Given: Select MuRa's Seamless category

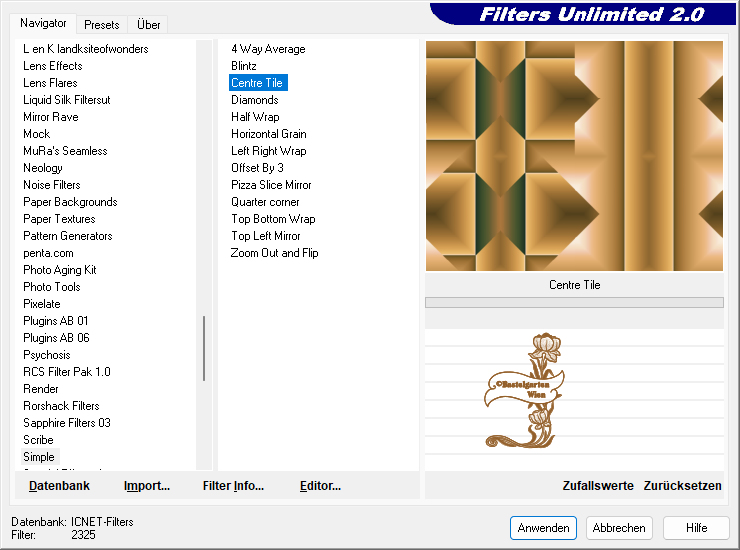Looking at the screenshot, I should (x=65, y=151).
